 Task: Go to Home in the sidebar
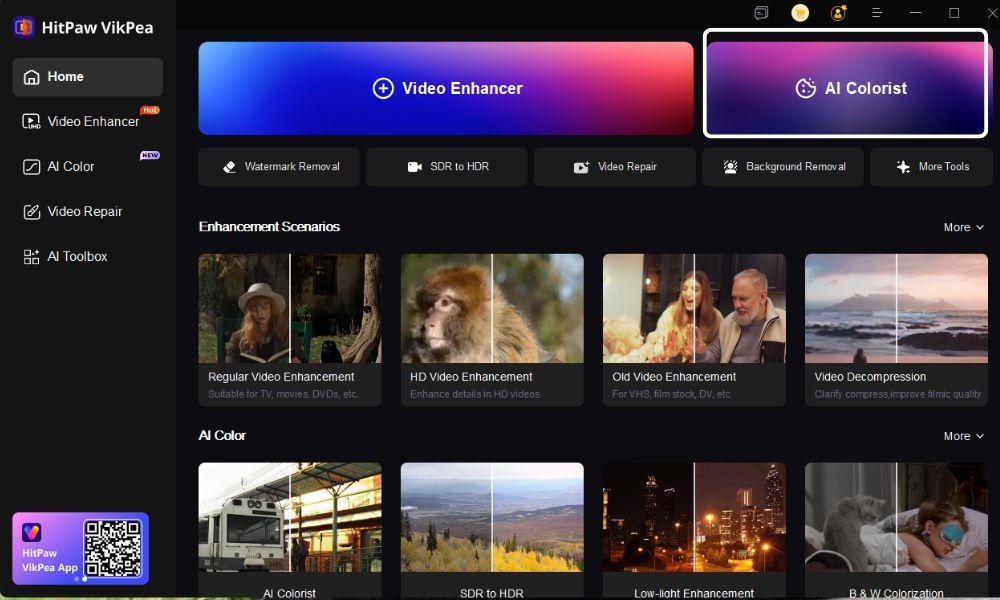(87, 77)
